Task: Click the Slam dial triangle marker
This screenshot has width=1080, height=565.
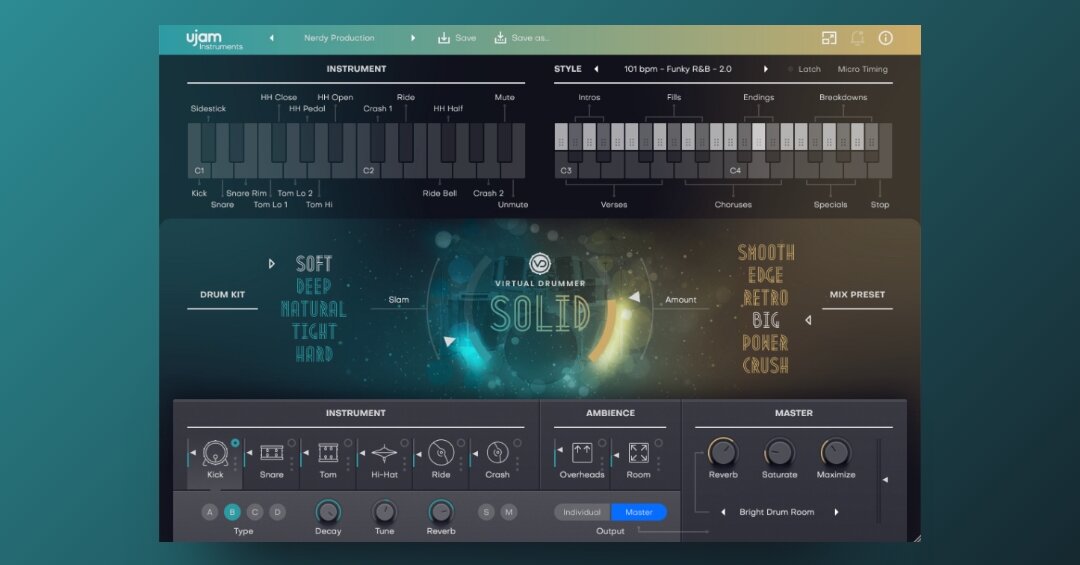Action: (x=449, y=340)
